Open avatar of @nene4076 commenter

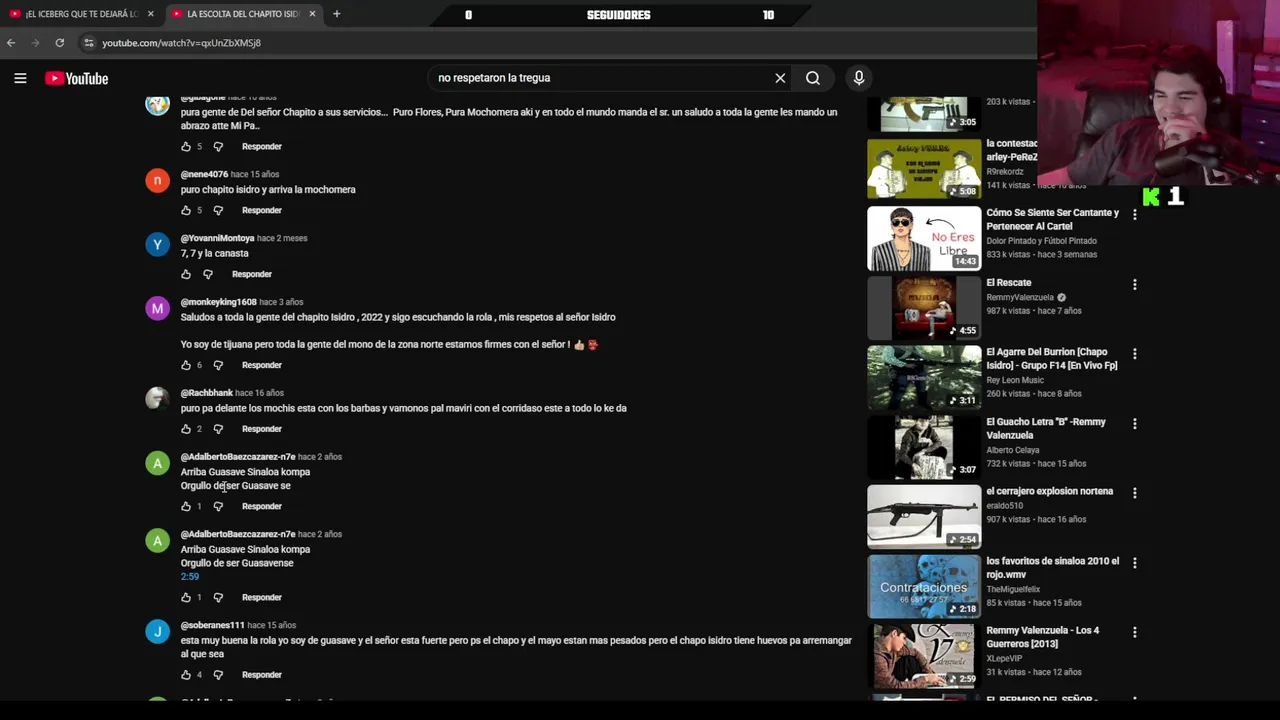click(x=157, y=181)
